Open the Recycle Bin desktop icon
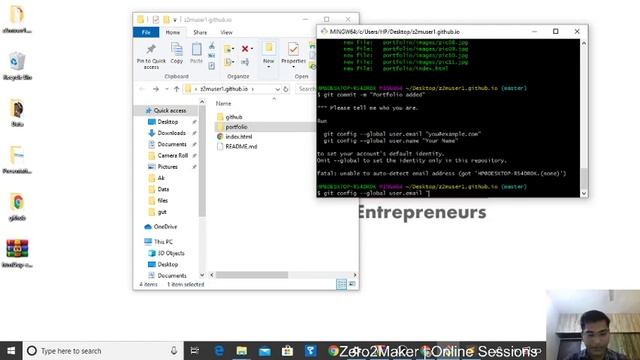640x360 pixels. [17, 66]
